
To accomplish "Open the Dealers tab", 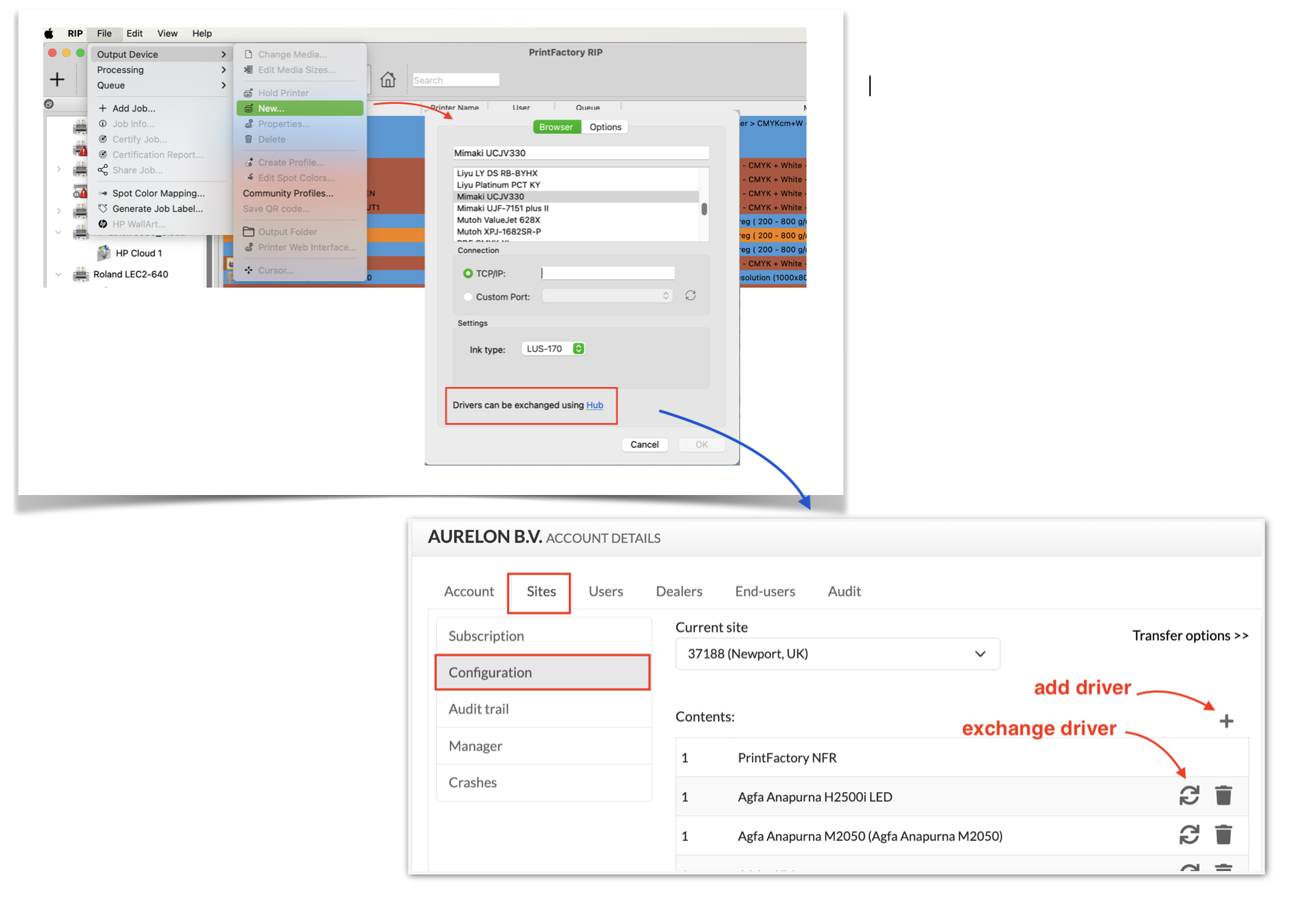I will tap(679, 591).
